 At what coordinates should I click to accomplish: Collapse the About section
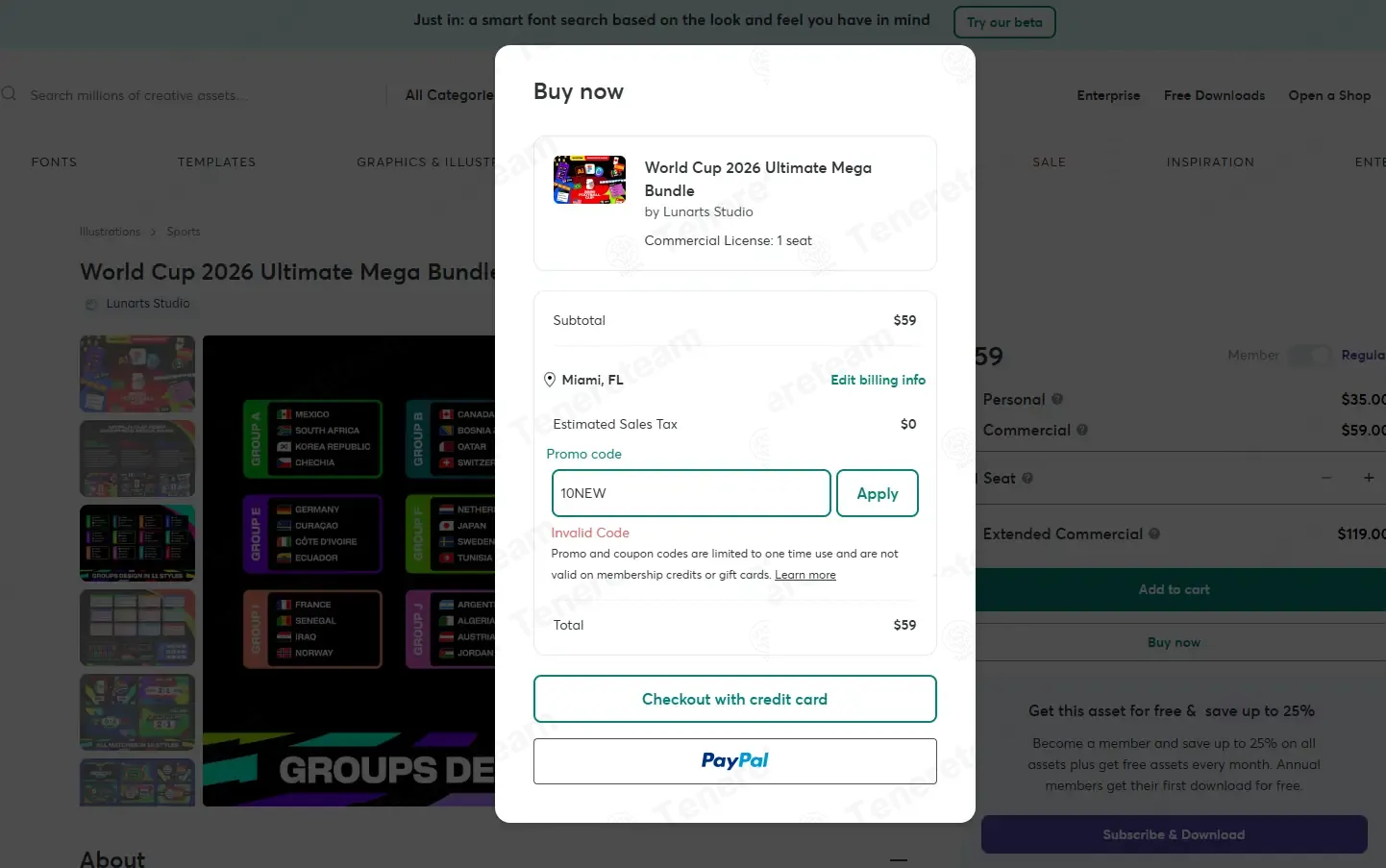(899, 859)
